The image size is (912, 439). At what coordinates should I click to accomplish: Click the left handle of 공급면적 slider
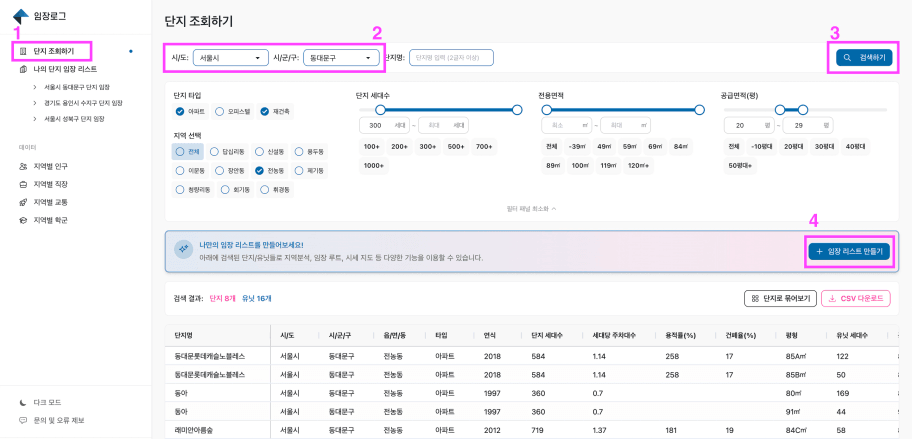click(777, 109)
